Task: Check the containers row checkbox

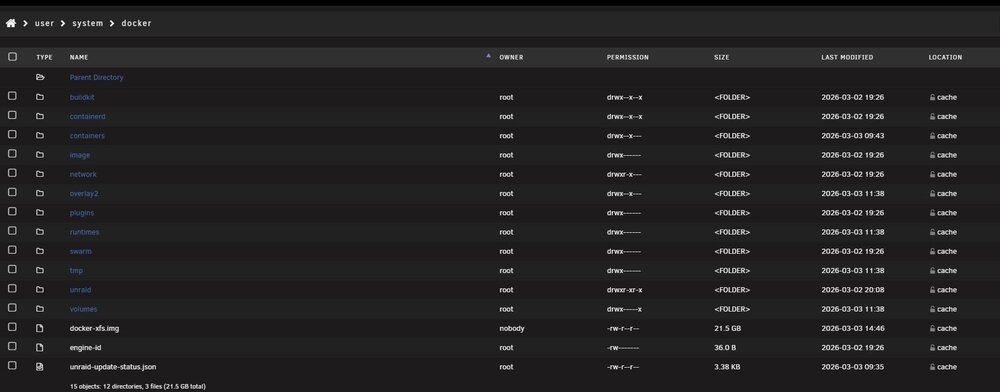Action: [x=12, y=135]
